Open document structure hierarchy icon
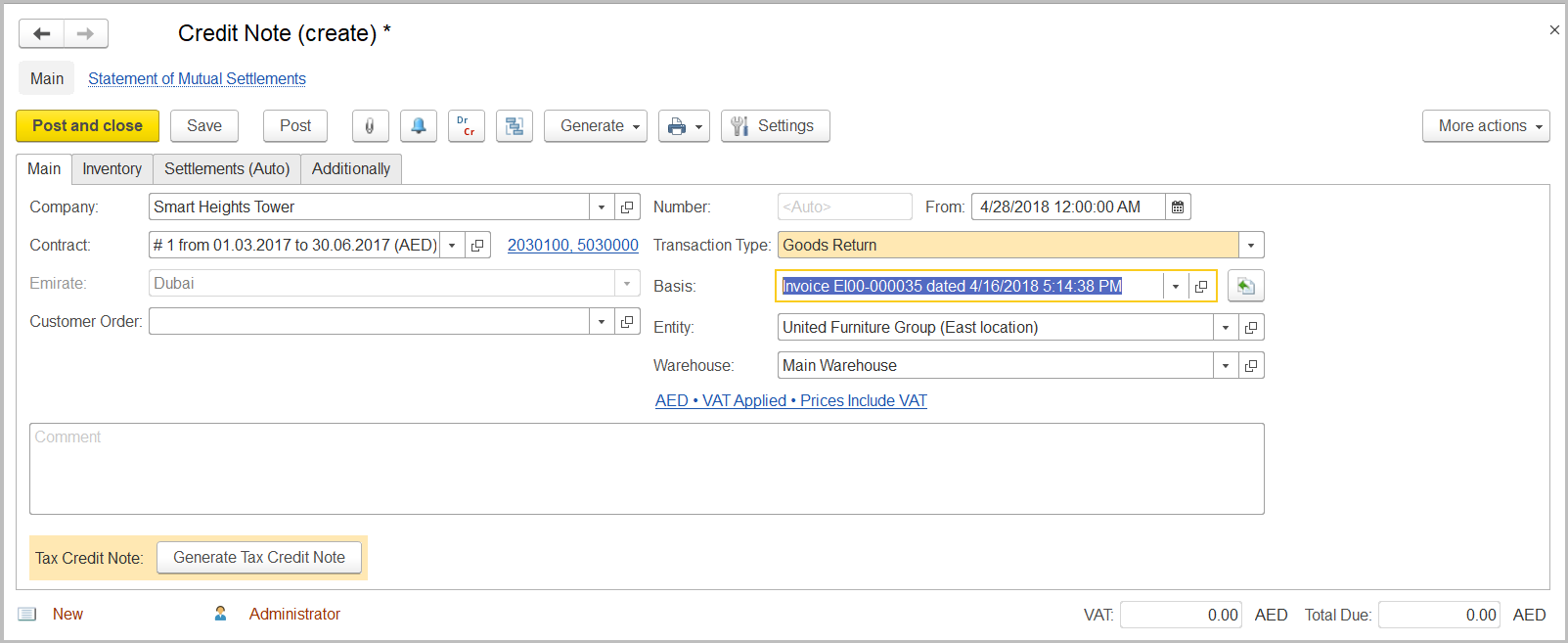 [515, 126]
